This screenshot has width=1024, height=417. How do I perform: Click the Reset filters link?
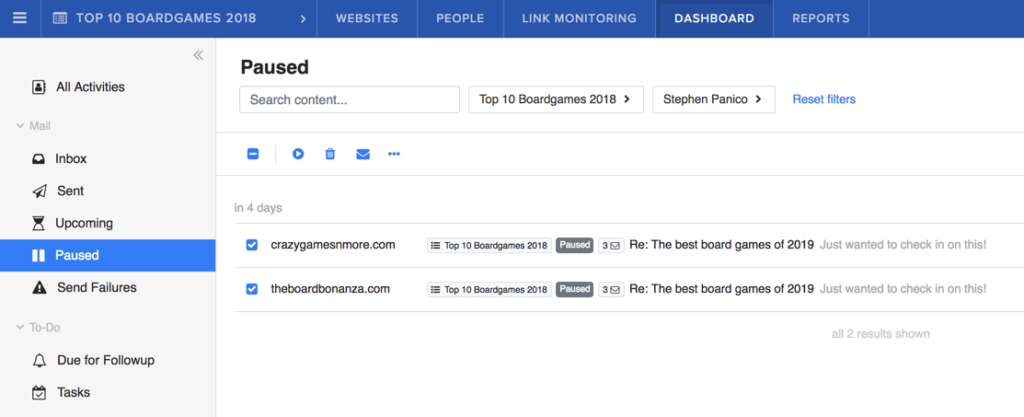[824, 99]
